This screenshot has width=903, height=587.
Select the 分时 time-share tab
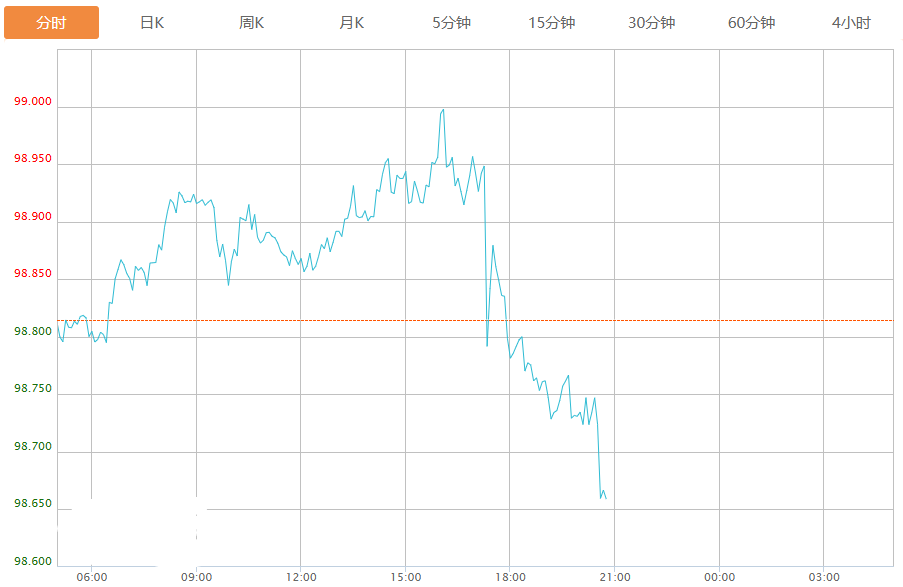tap(51, 22)
